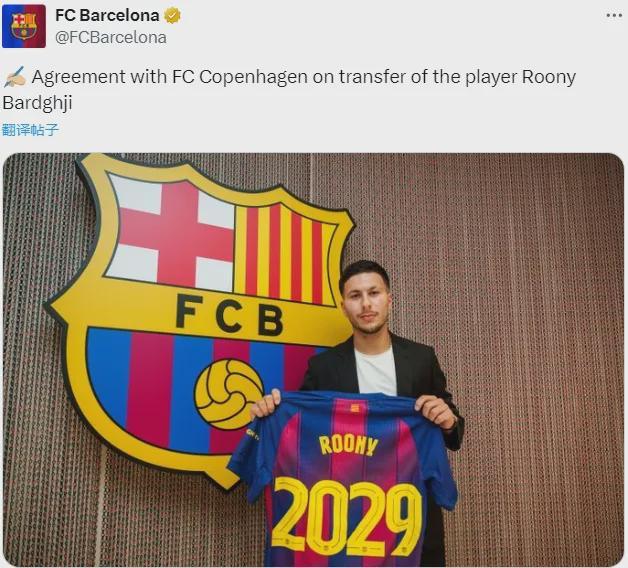The image size is (628, 568).
Task: Click the ROONY name on the jersey
Action: (348, 445)
